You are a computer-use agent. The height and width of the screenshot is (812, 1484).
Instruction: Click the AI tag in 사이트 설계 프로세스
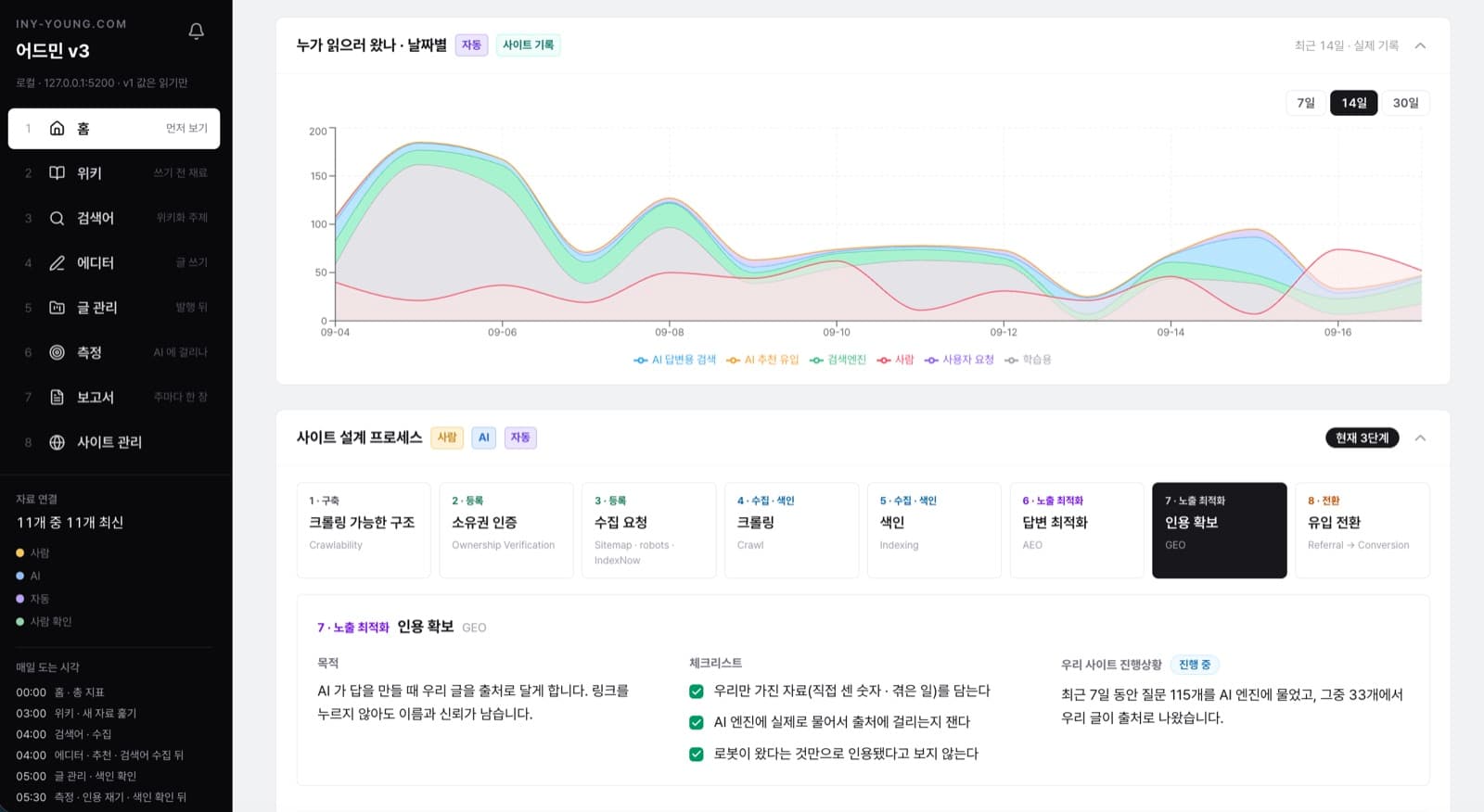click(x=483, y=438)
